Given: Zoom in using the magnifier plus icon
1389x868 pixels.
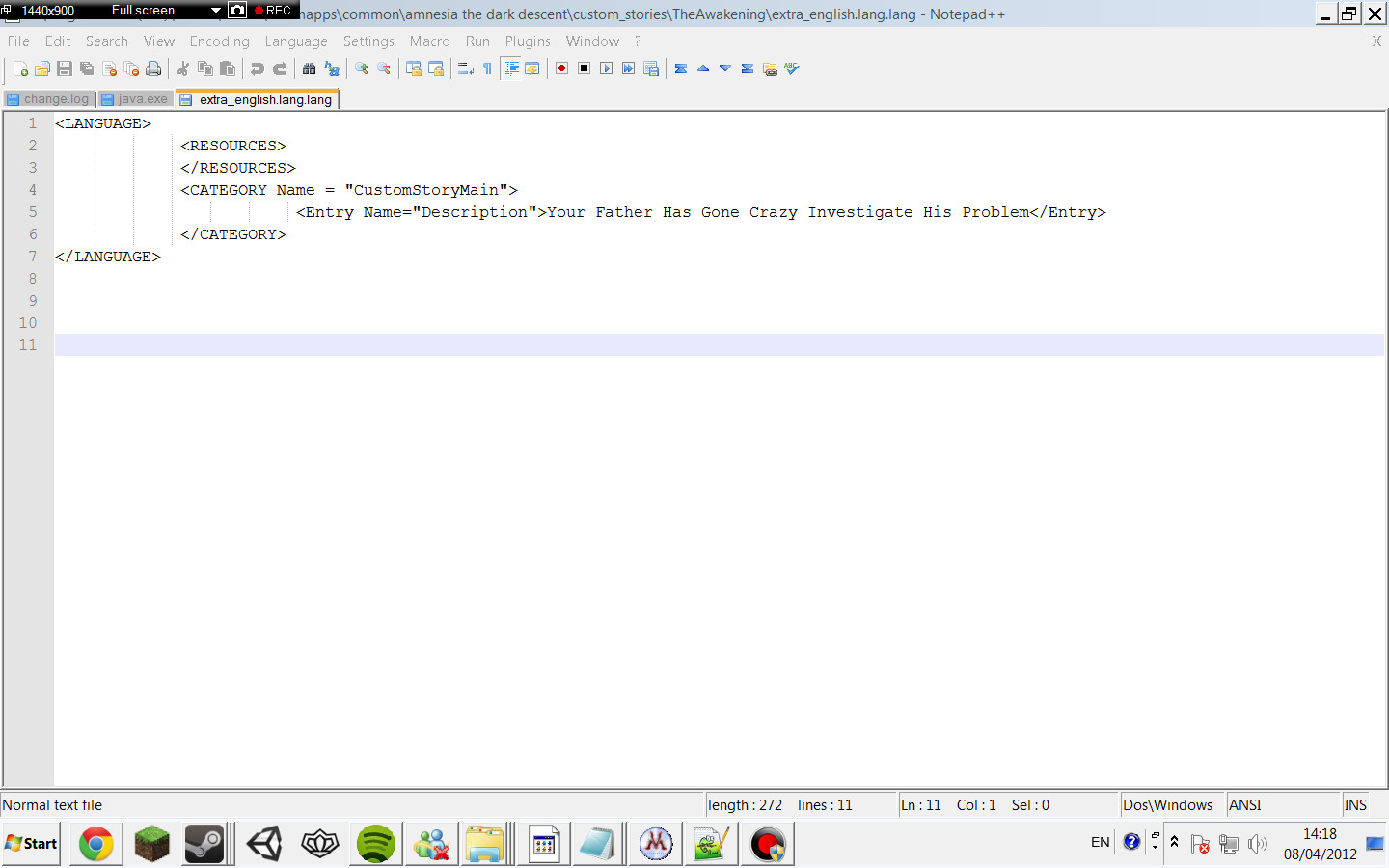Looking at the screenshot, I should pyautogui.click(x=362, y=68).
